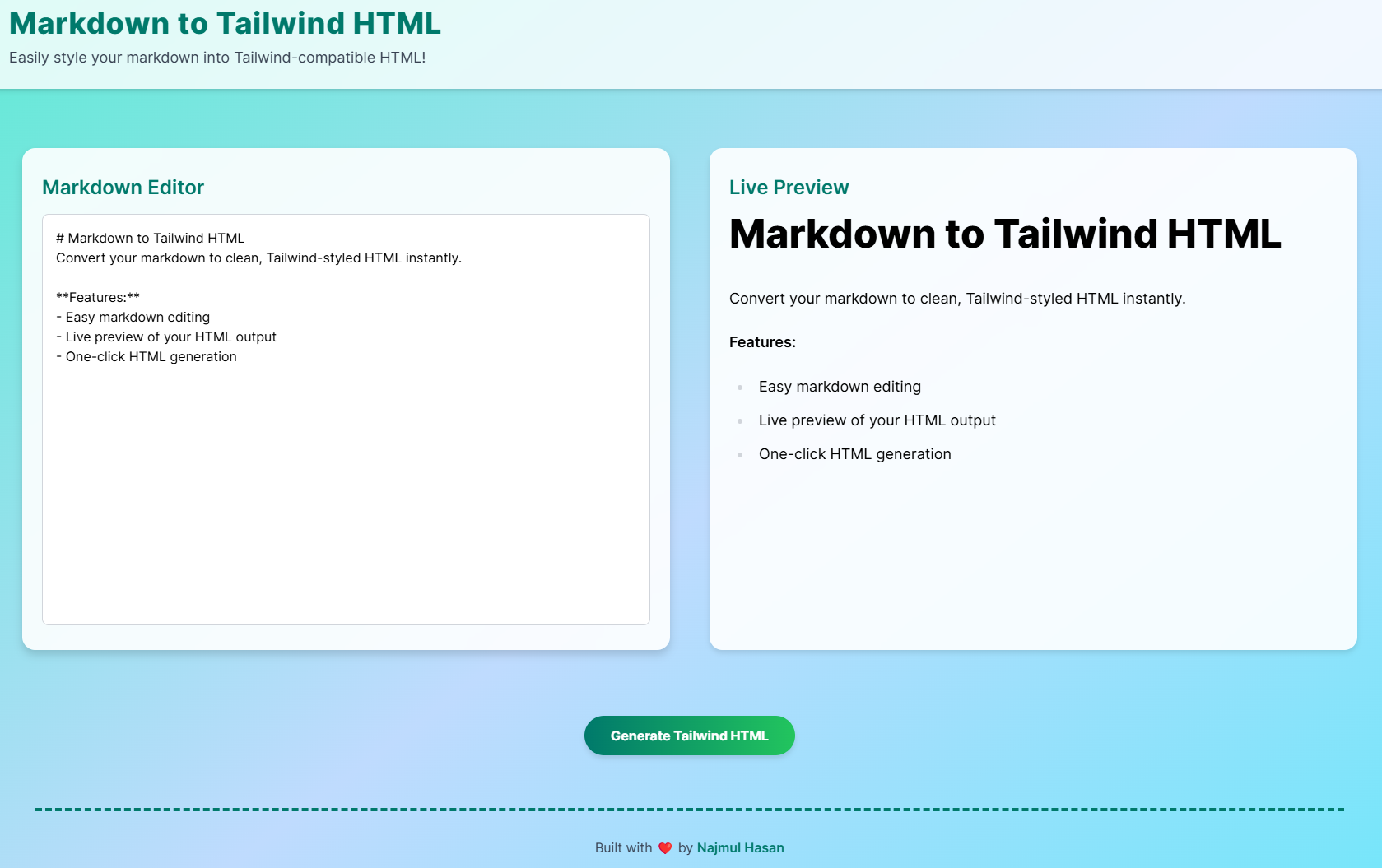Screen dimensions: 1382x868
Task: Click '- One-click HTML generation' editor line
Action: (x=147, y=356)
